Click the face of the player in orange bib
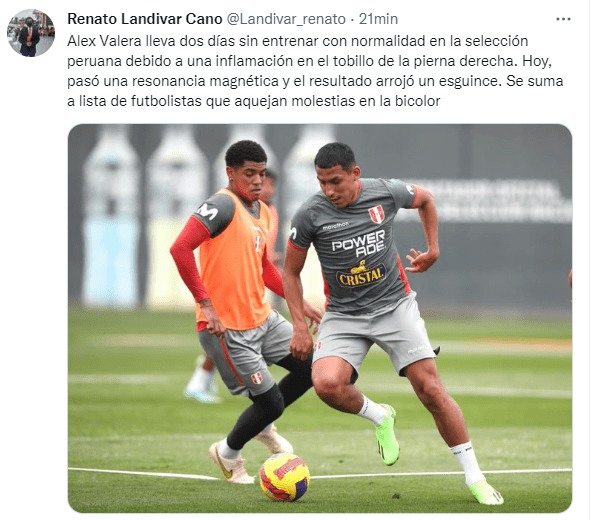Screen dimensions: 595x520 pos(249,180)
